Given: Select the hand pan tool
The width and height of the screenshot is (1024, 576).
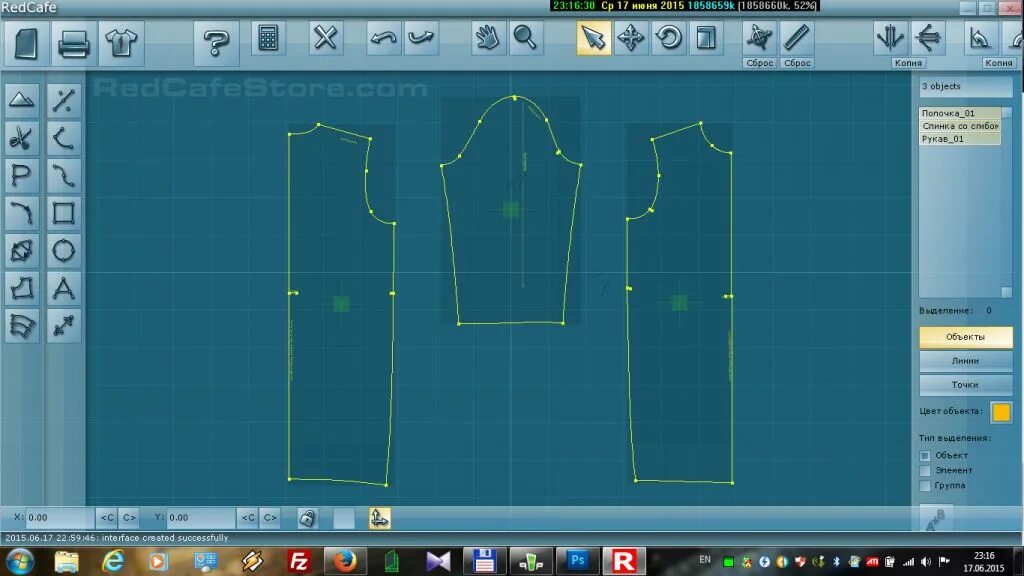Looking at the screenshot, I should coord(487,38).
